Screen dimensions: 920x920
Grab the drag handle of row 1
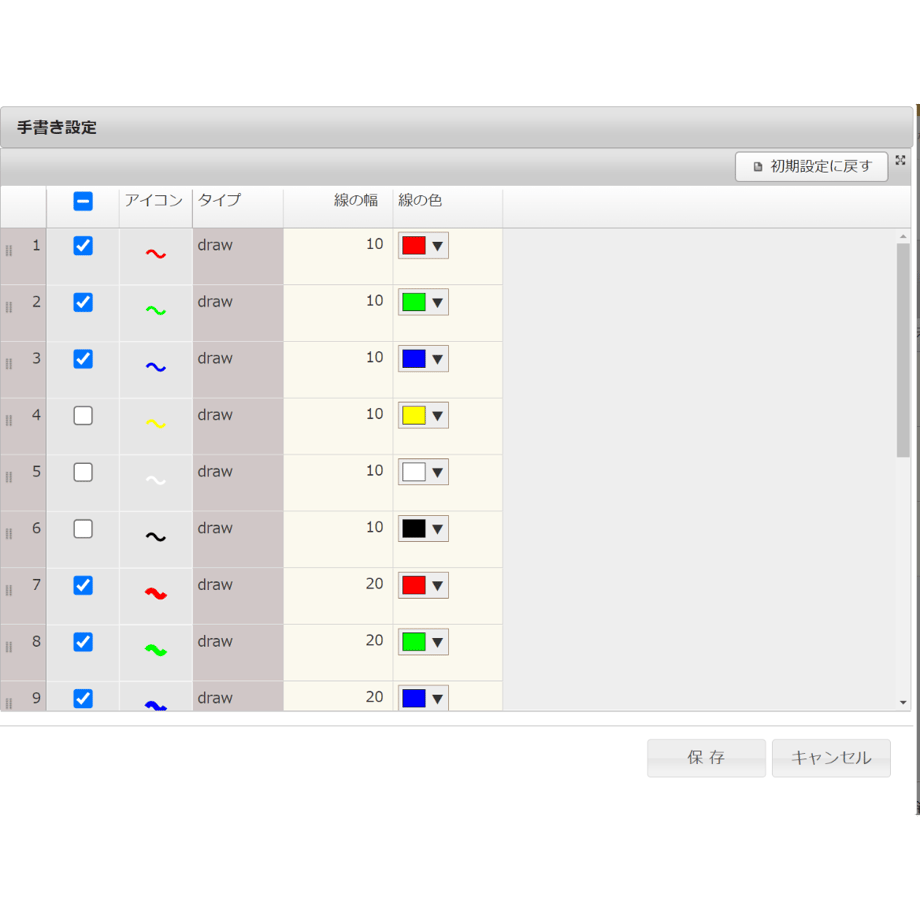tap(9, 251)
